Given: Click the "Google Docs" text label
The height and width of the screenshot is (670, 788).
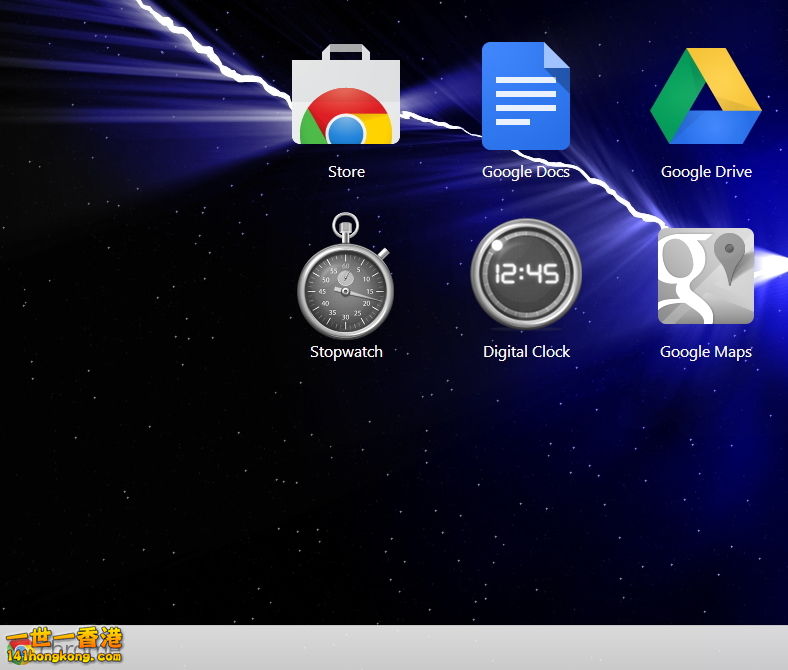Looking at the screenshot, I should 526,172.
